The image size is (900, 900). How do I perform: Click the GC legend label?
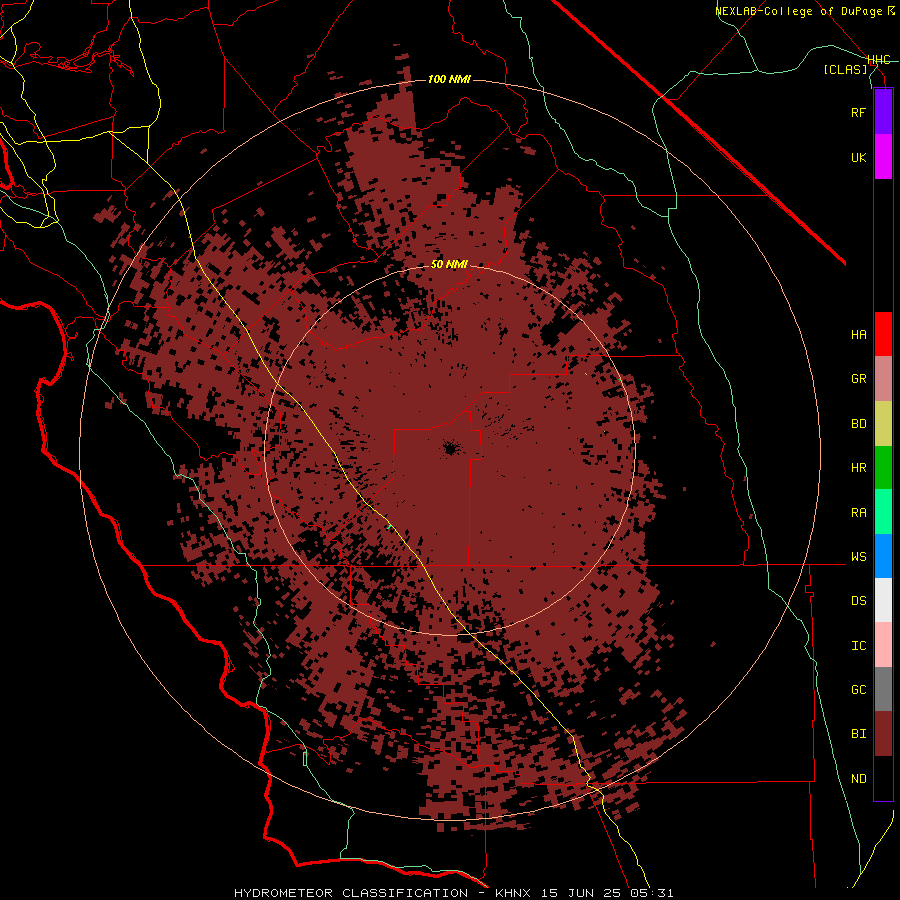pos(858,689)
